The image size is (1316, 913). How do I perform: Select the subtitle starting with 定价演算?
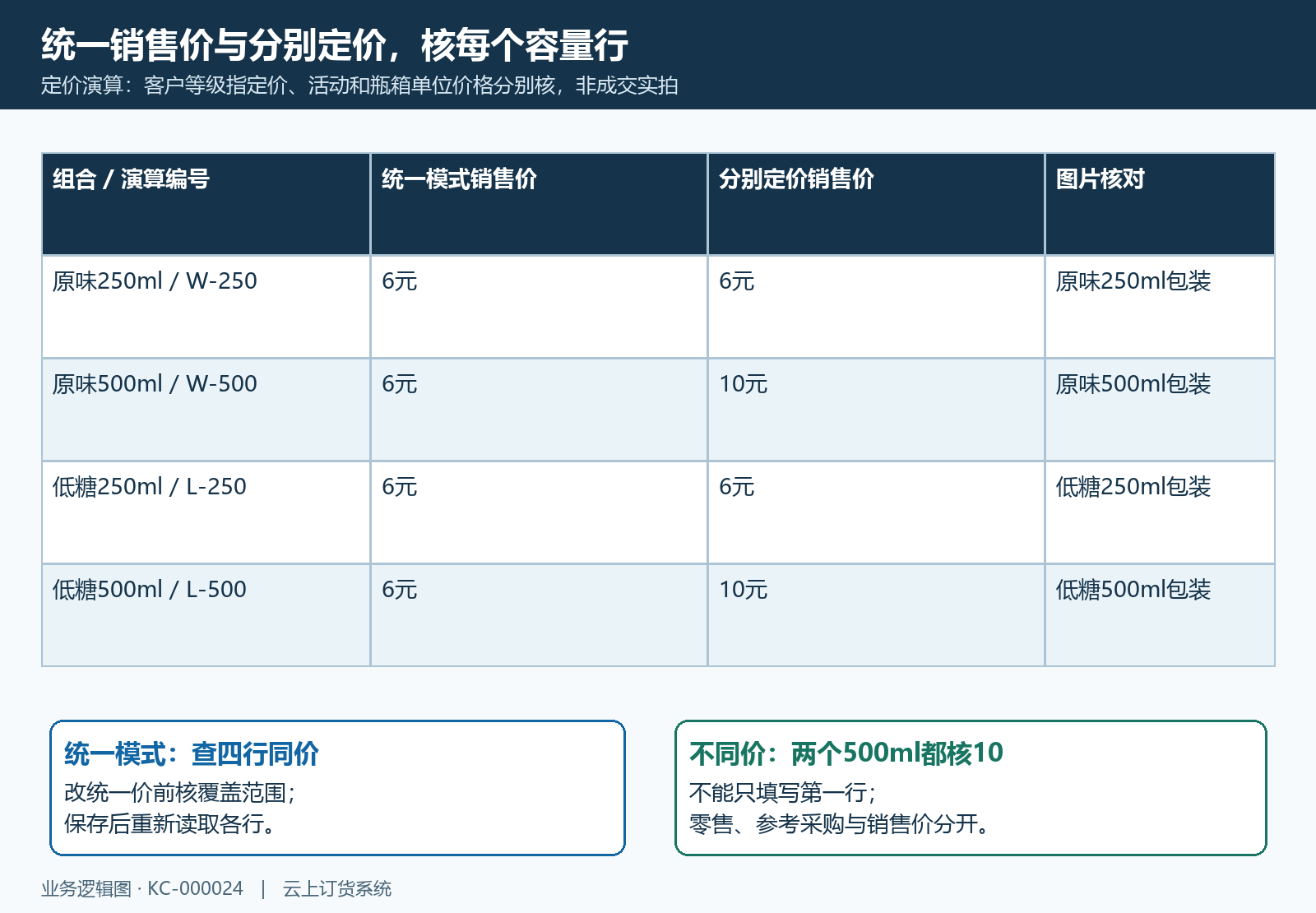click(359, 86)
